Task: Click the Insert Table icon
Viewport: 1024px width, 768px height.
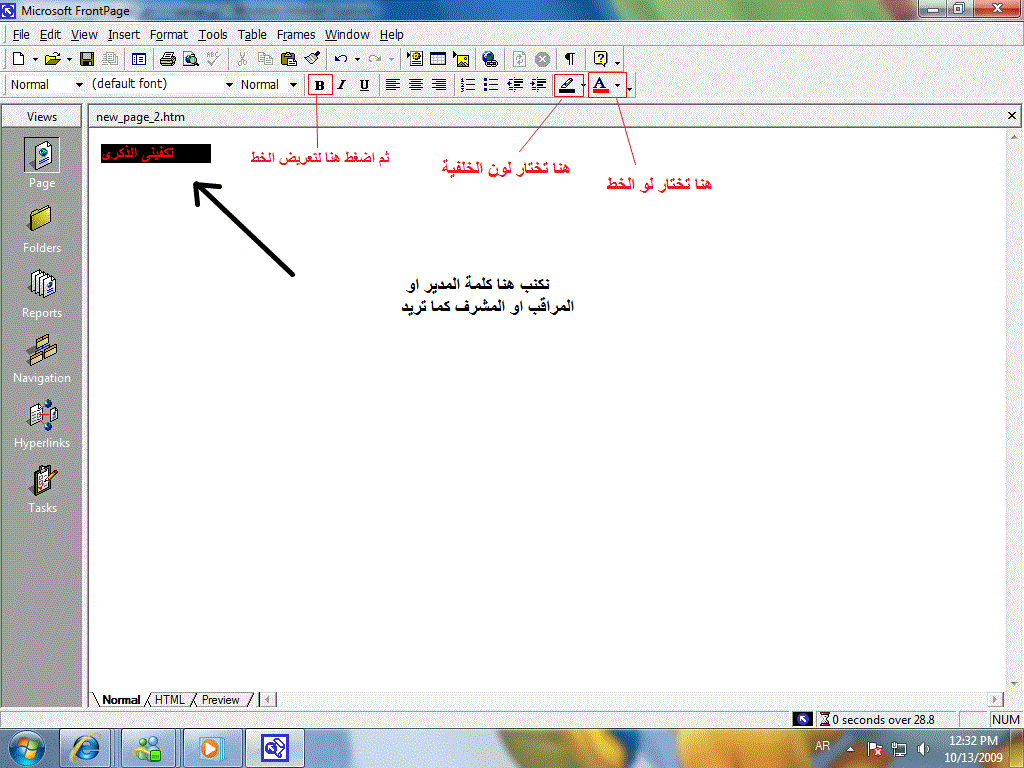Action: click(x=437, y=59)
